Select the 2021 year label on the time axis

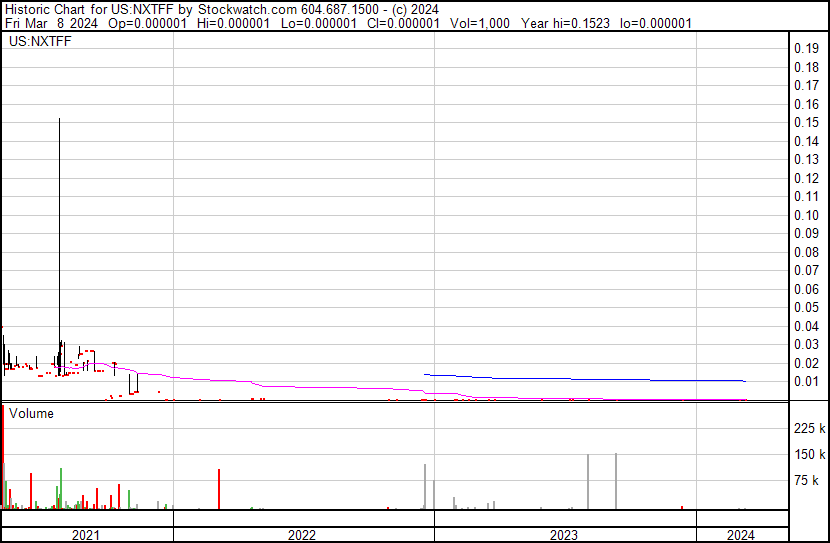[87, 535]
